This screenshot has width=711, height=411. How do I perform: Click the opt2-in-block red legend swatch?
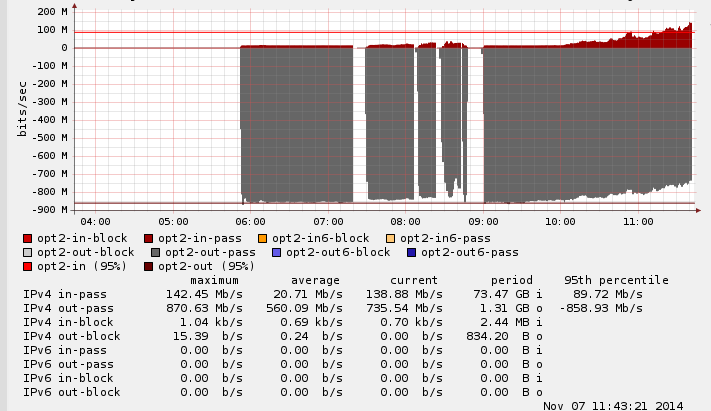[28, 239]
